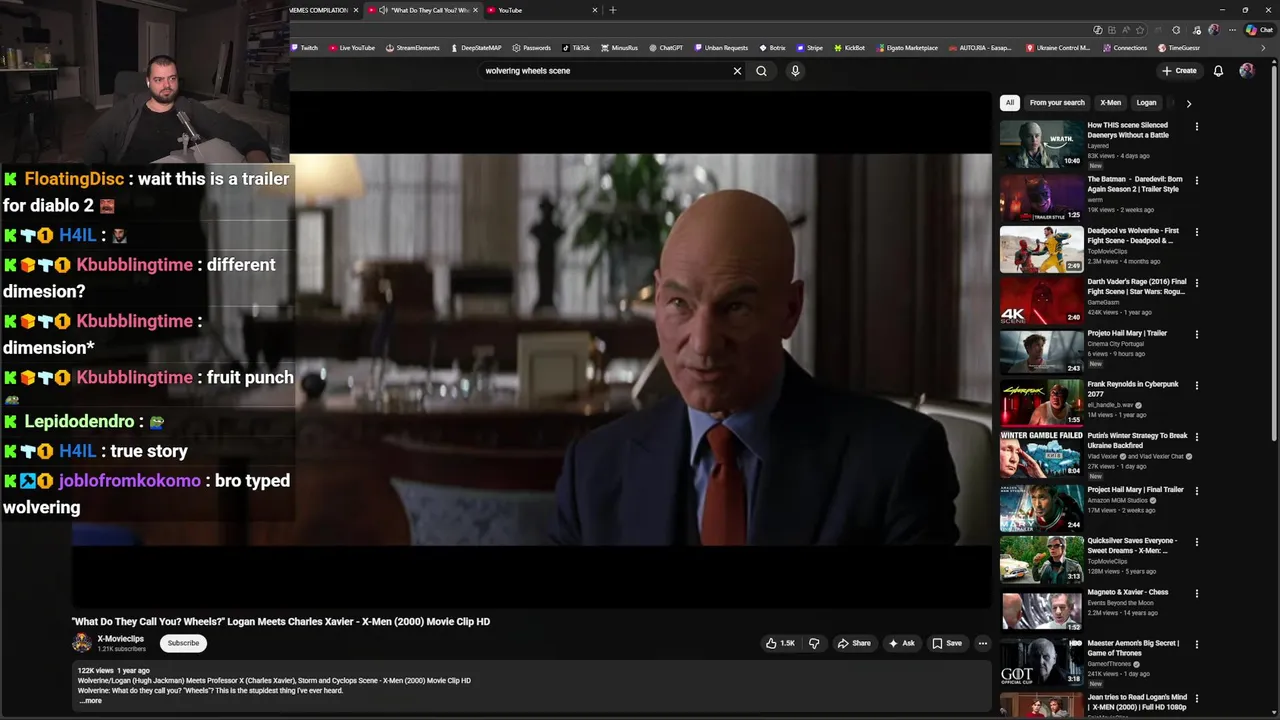Open the Elgato Marketplace bookmark
Image resolution: width=1280 pixels, height=720 pixels.
point(907,48)
